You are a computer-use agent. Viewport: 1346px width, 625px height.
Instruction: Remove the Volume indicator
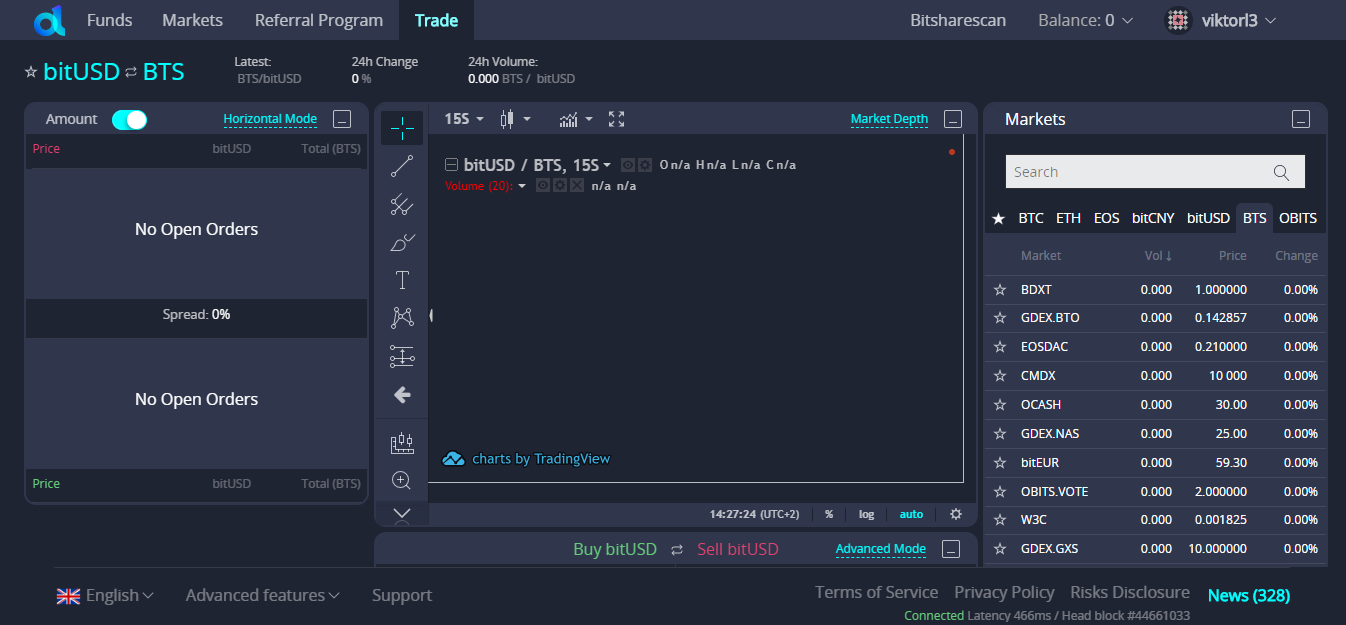[576, 185]
